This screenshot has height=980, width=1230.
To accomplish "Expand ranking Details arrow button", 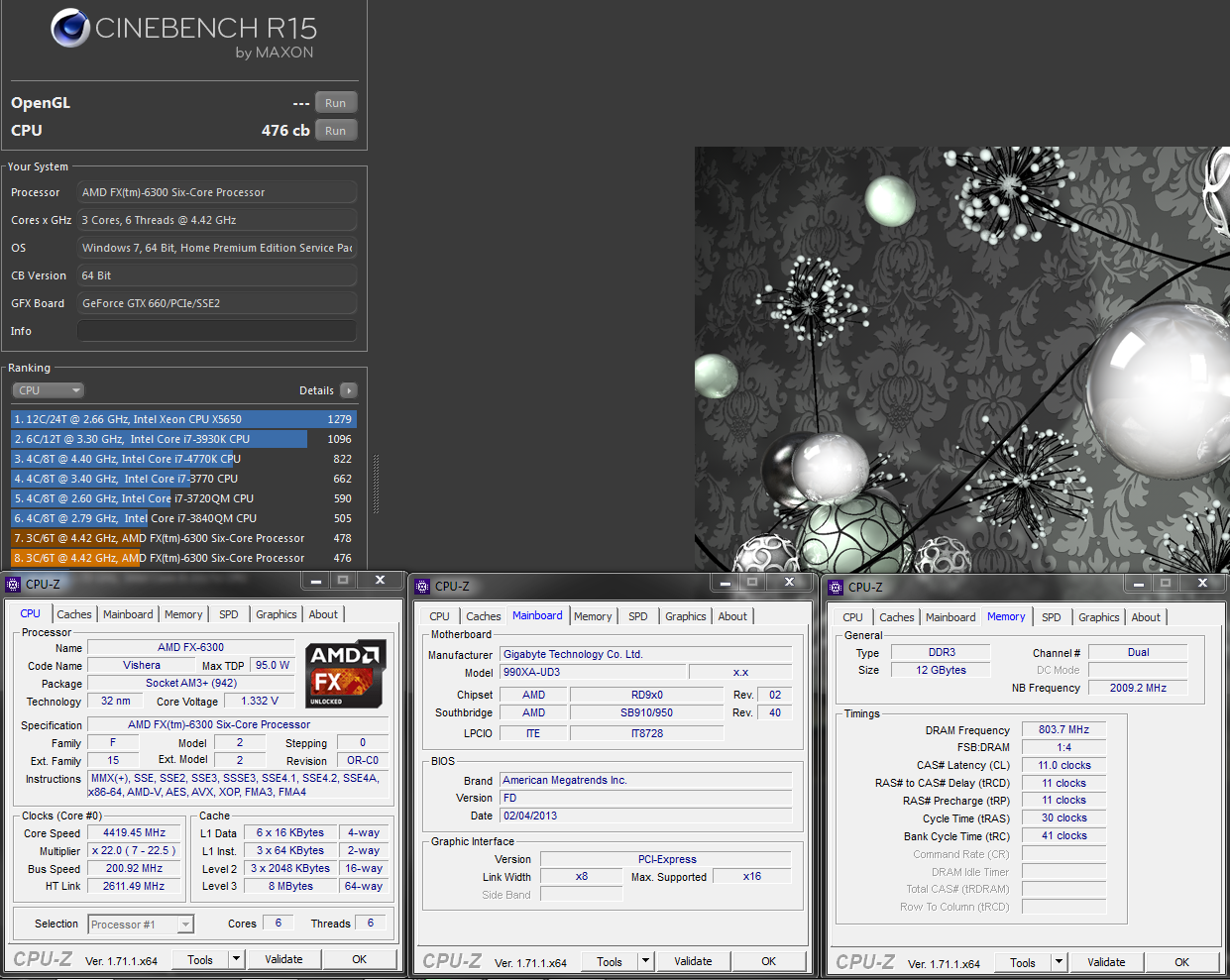I will tap(349, 390).
